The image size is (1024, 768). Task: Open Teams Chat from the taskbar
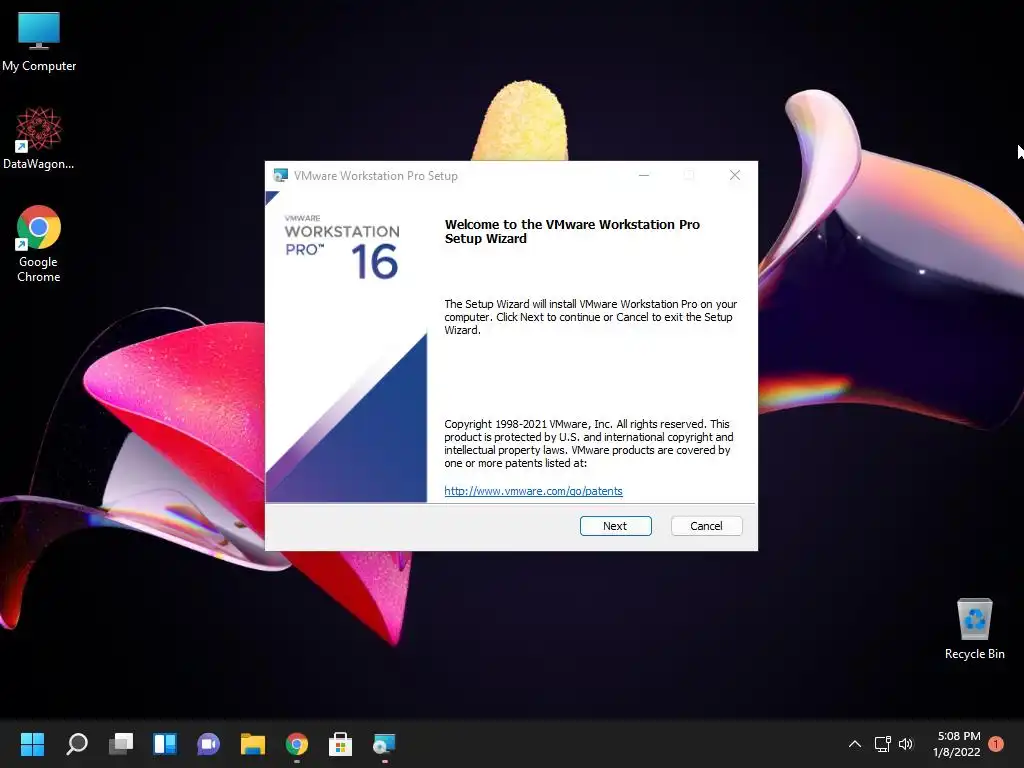(208, 744)
